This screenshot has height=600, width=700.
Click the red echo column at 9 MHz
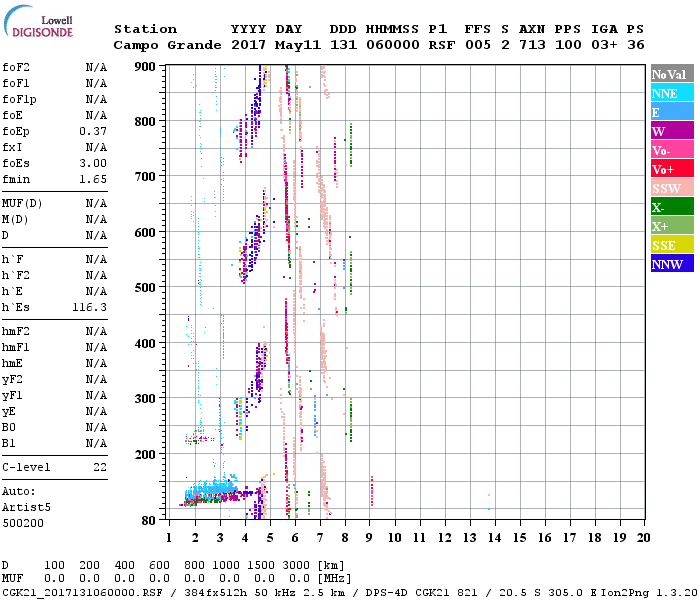372,491
